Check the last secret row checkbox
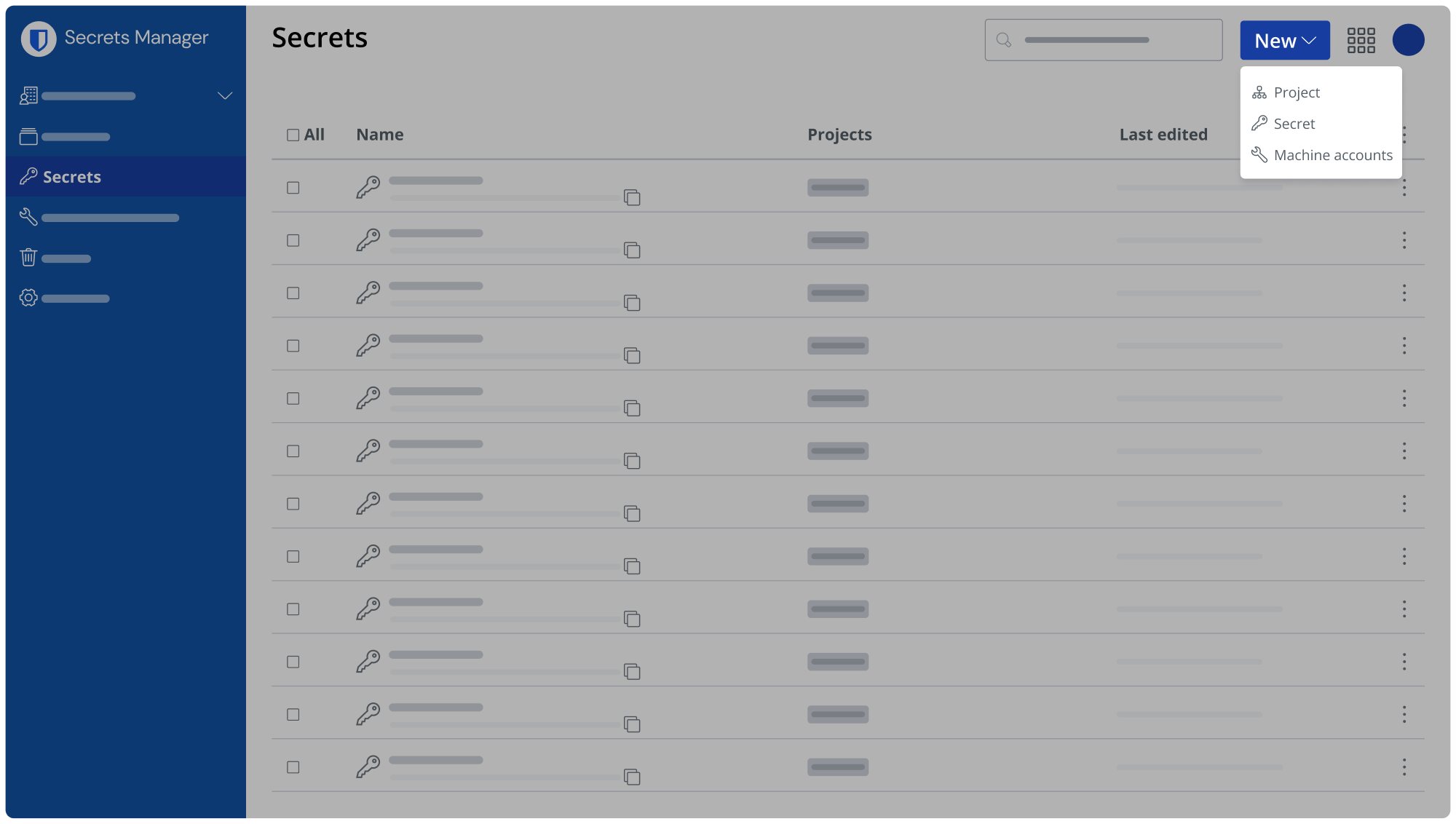This screenshot has width=1456, height=824. pos(293,766)
